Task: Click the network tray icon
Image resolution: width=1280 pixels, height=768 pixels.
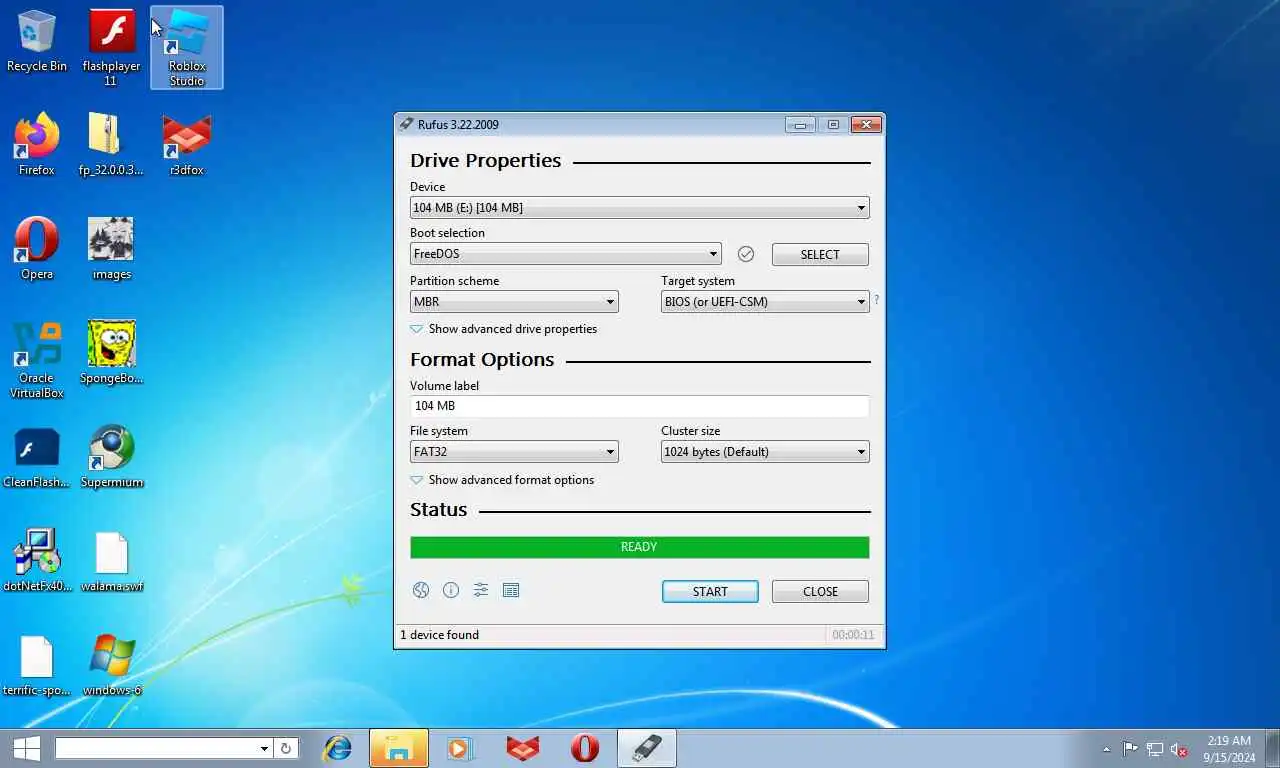Action: coord(1155,749)
